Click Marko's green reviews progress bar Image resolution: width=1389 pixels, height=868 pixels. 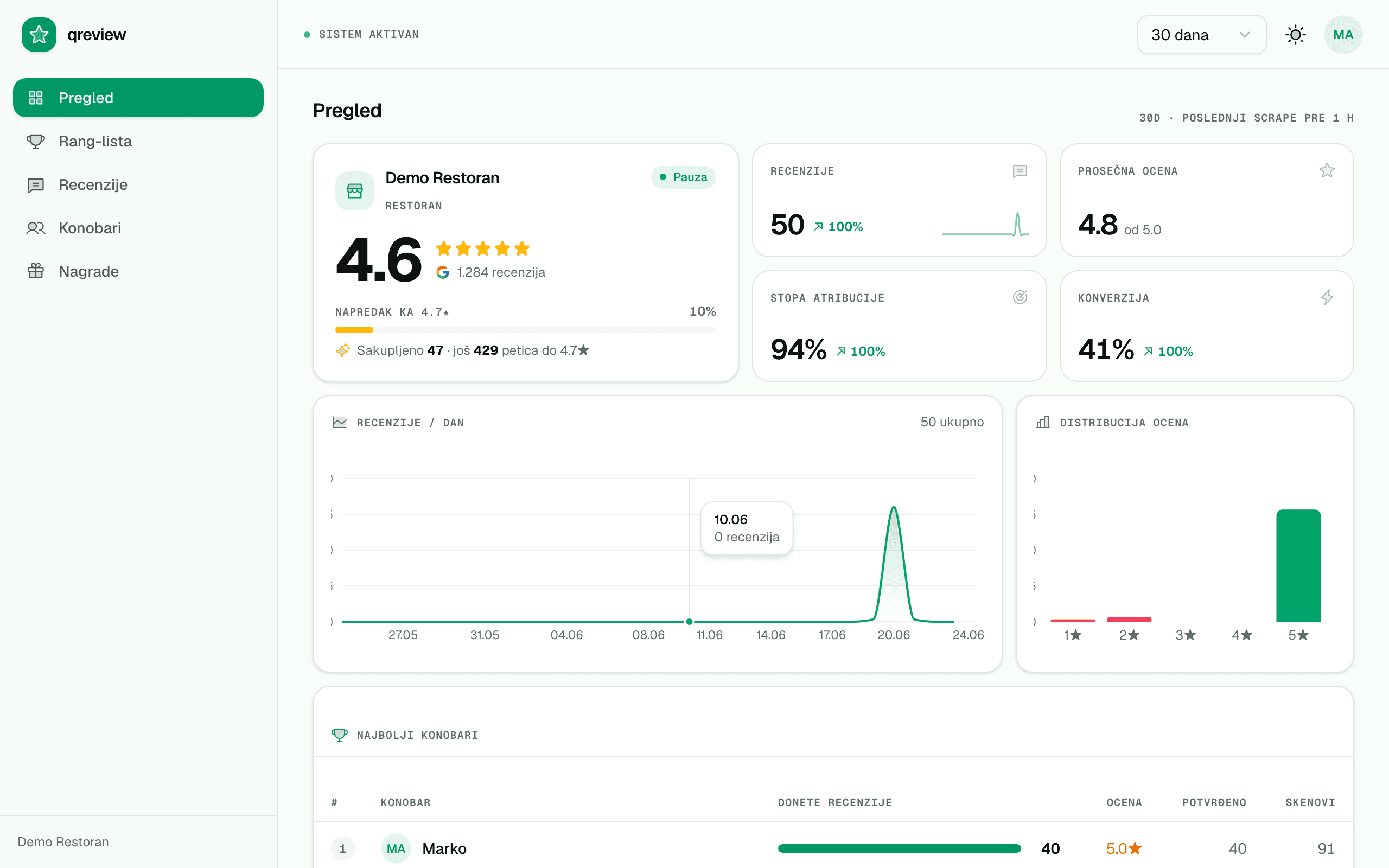899,848
